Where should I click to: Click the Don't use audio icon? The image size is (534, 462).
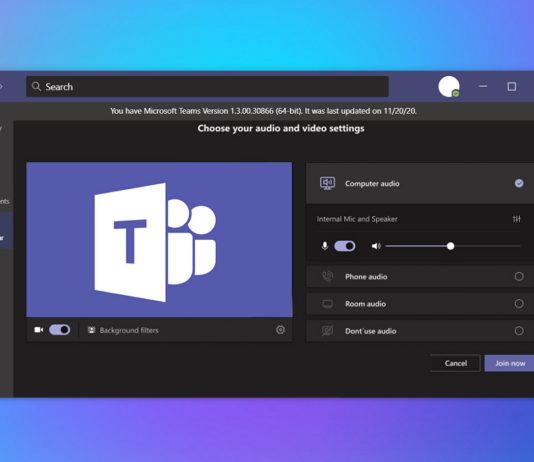[x=327, y=331]
